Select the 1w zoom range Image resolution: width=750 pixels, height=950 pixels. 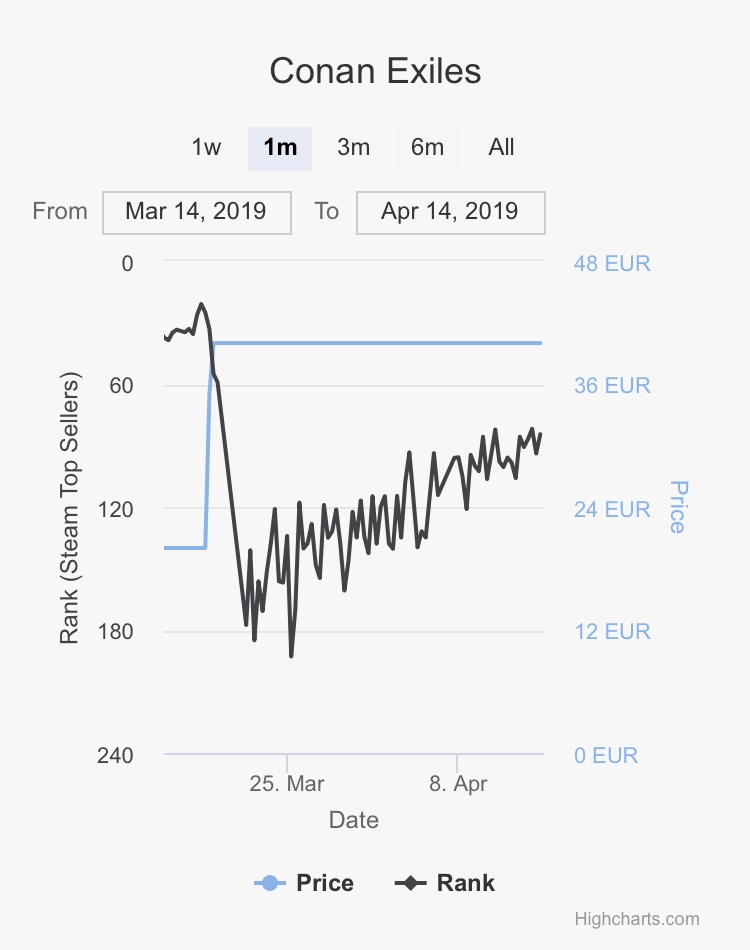coord(206,148)
